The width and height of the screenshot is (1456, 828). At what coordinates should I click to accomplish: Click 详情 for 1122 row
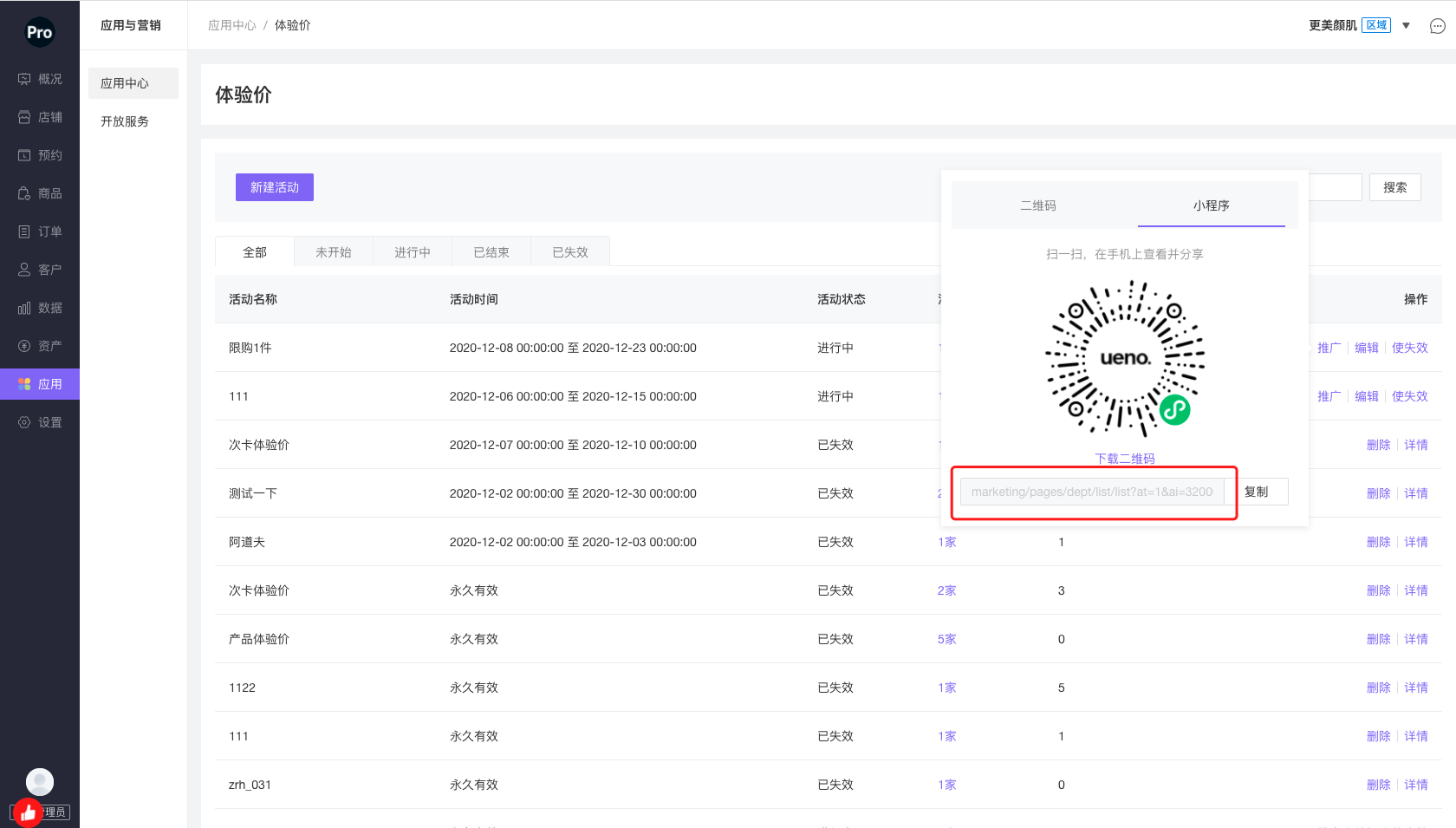(1416, 688)
